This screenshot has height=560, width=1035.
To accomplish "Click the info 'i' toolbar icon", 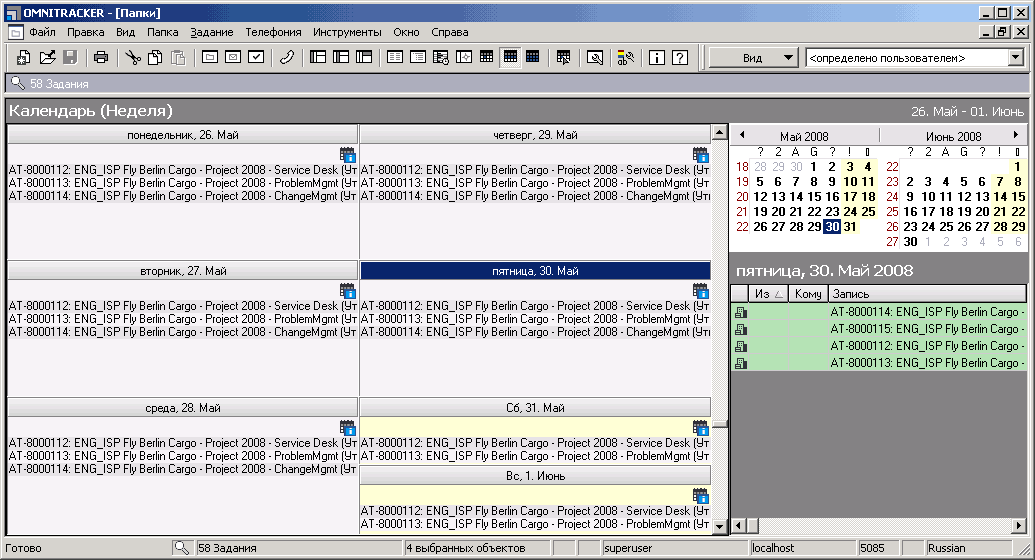I will pyautogui.click(x=657, y=57).
